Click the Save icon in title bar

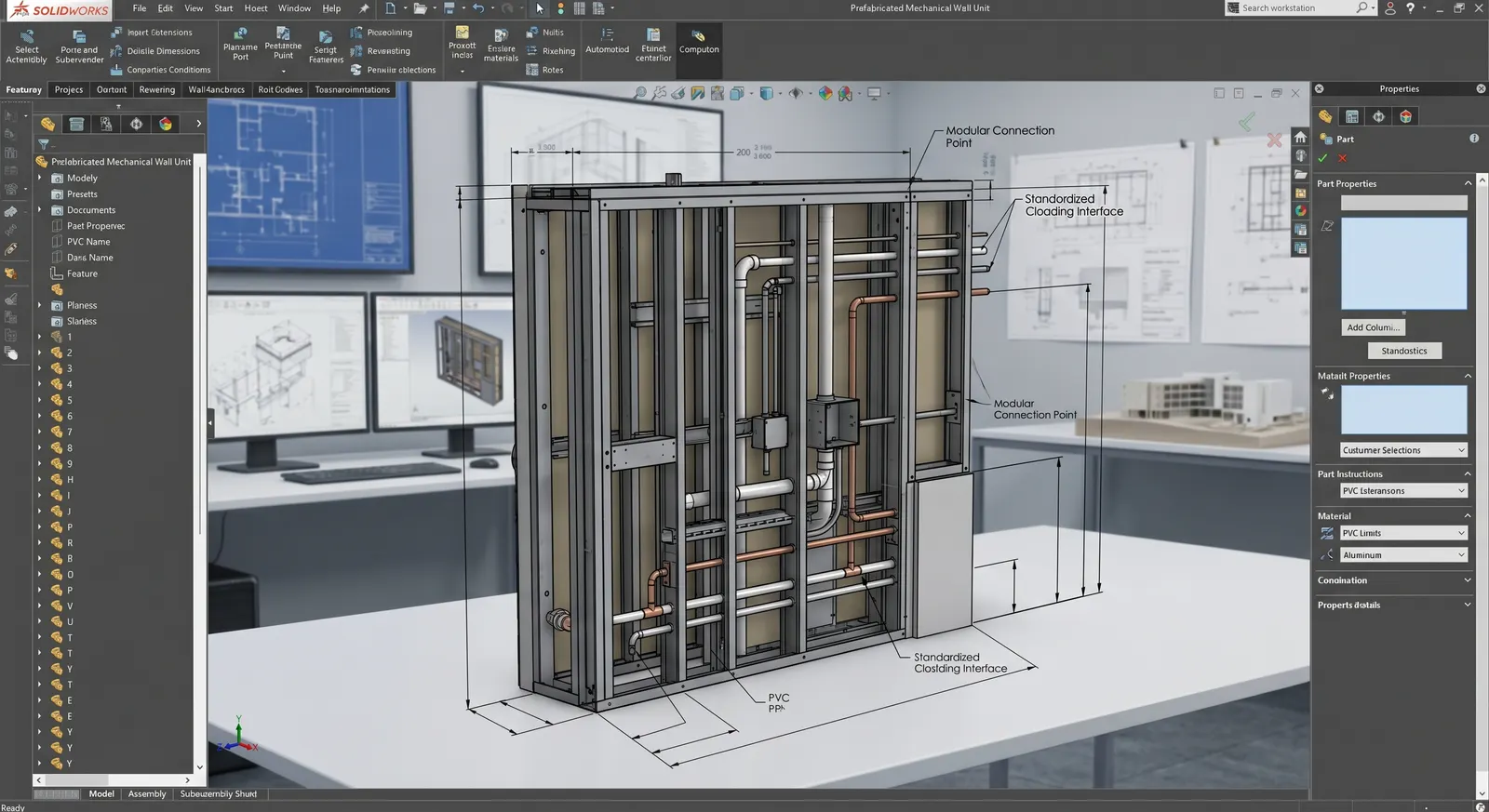pyautogui.click(x=449, y=8)
